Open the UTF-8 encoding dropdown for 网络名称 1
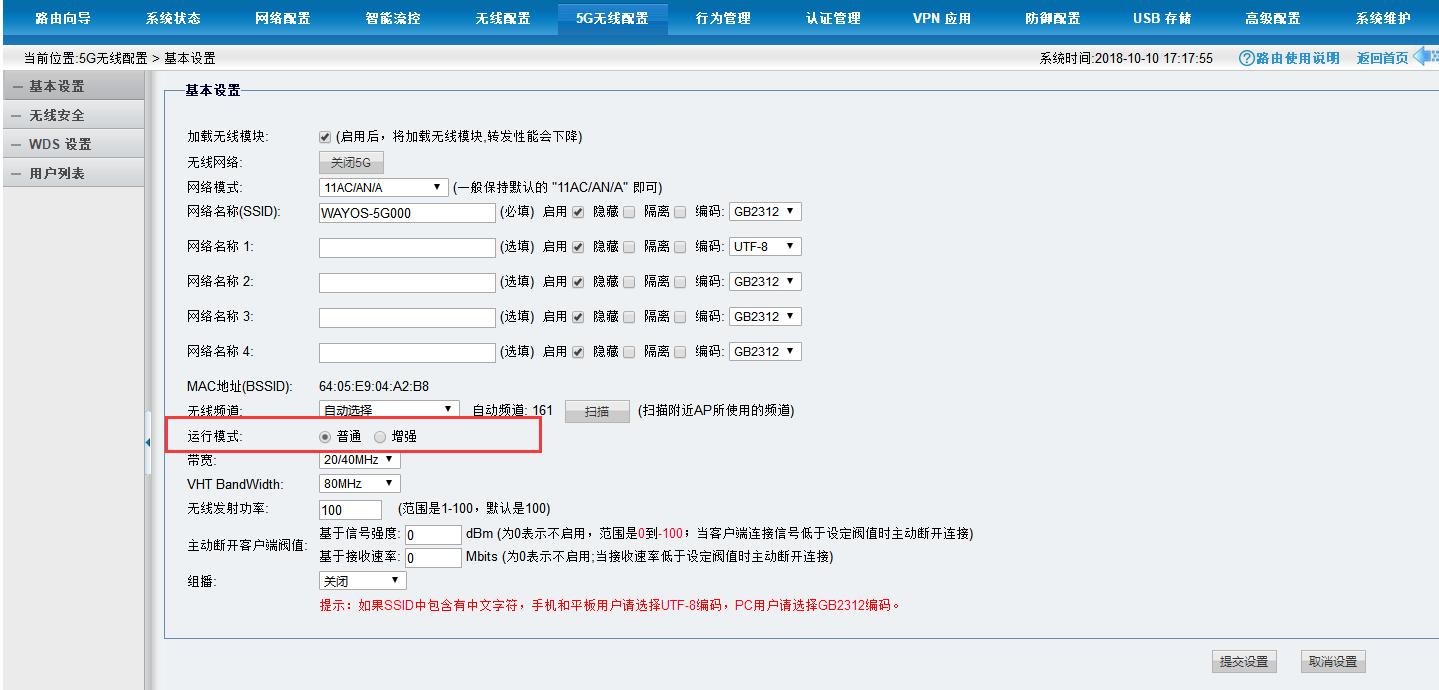1439x690 pixels. click(x=765, y=246)
